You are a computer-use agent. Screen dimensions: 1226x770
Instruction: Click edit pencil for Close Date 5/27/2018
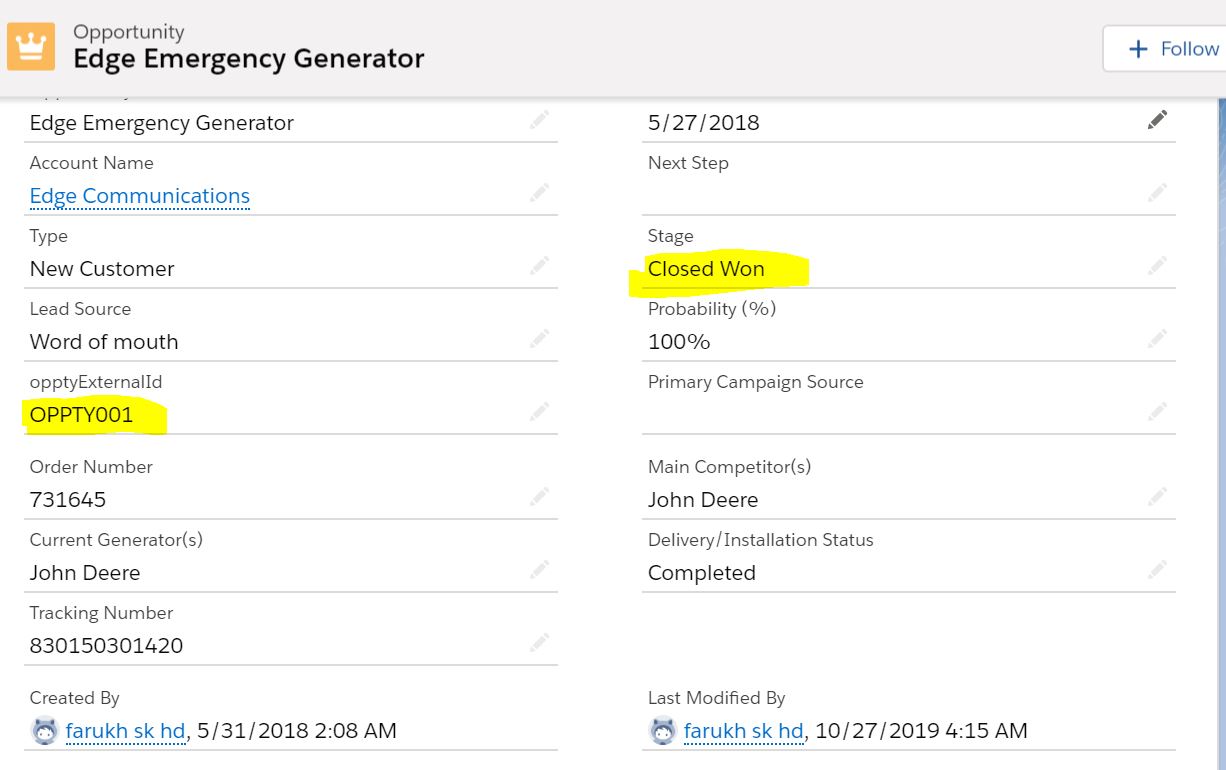(1157, 121)
